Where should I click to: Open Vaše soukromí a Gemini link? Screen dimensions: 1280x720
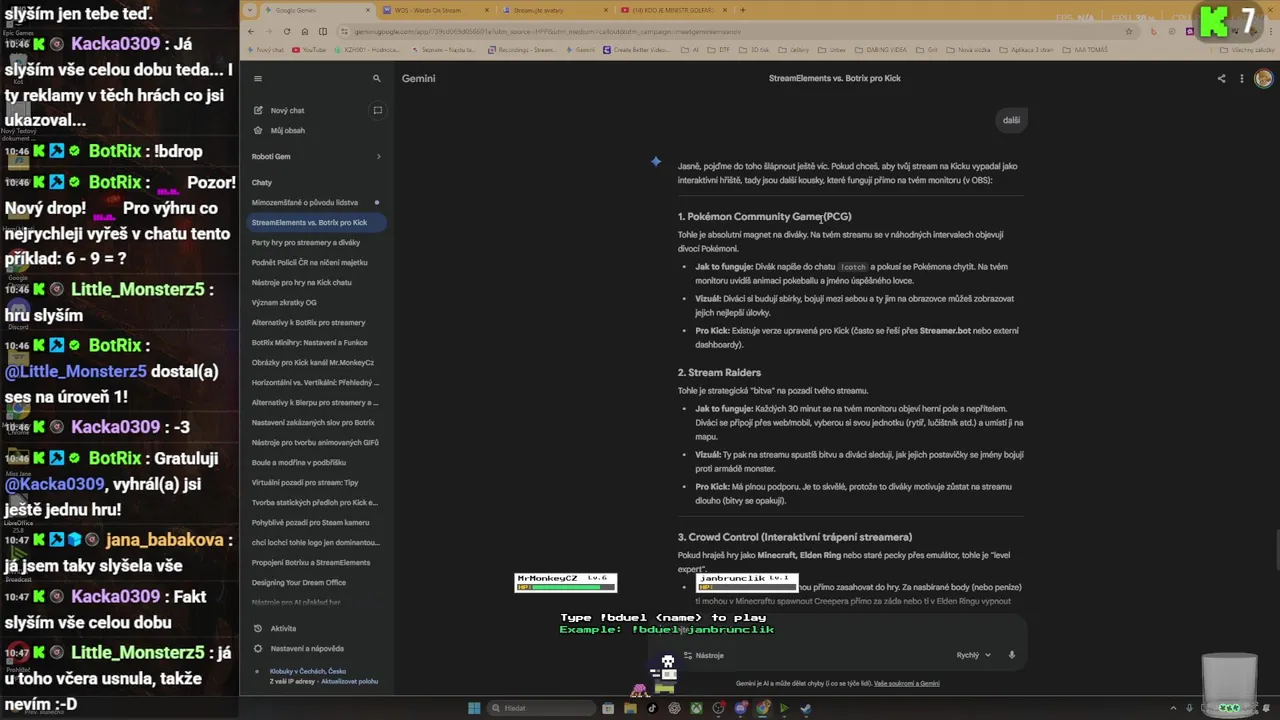click(907, 683)
